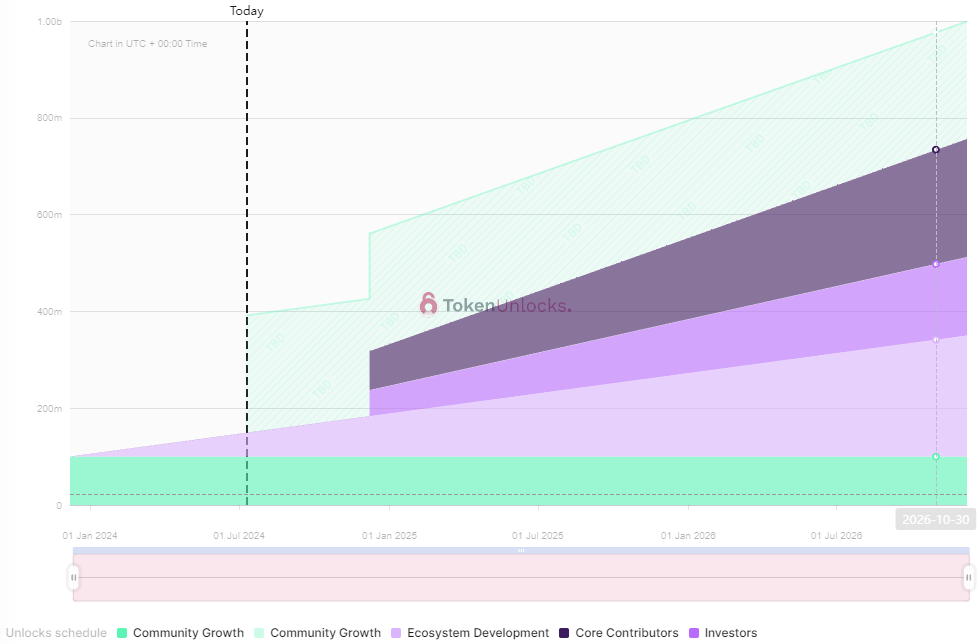The image size is (980, 644).
Task: Click the 01 Jan 2024 x-axis label
Action: (90, 536)
